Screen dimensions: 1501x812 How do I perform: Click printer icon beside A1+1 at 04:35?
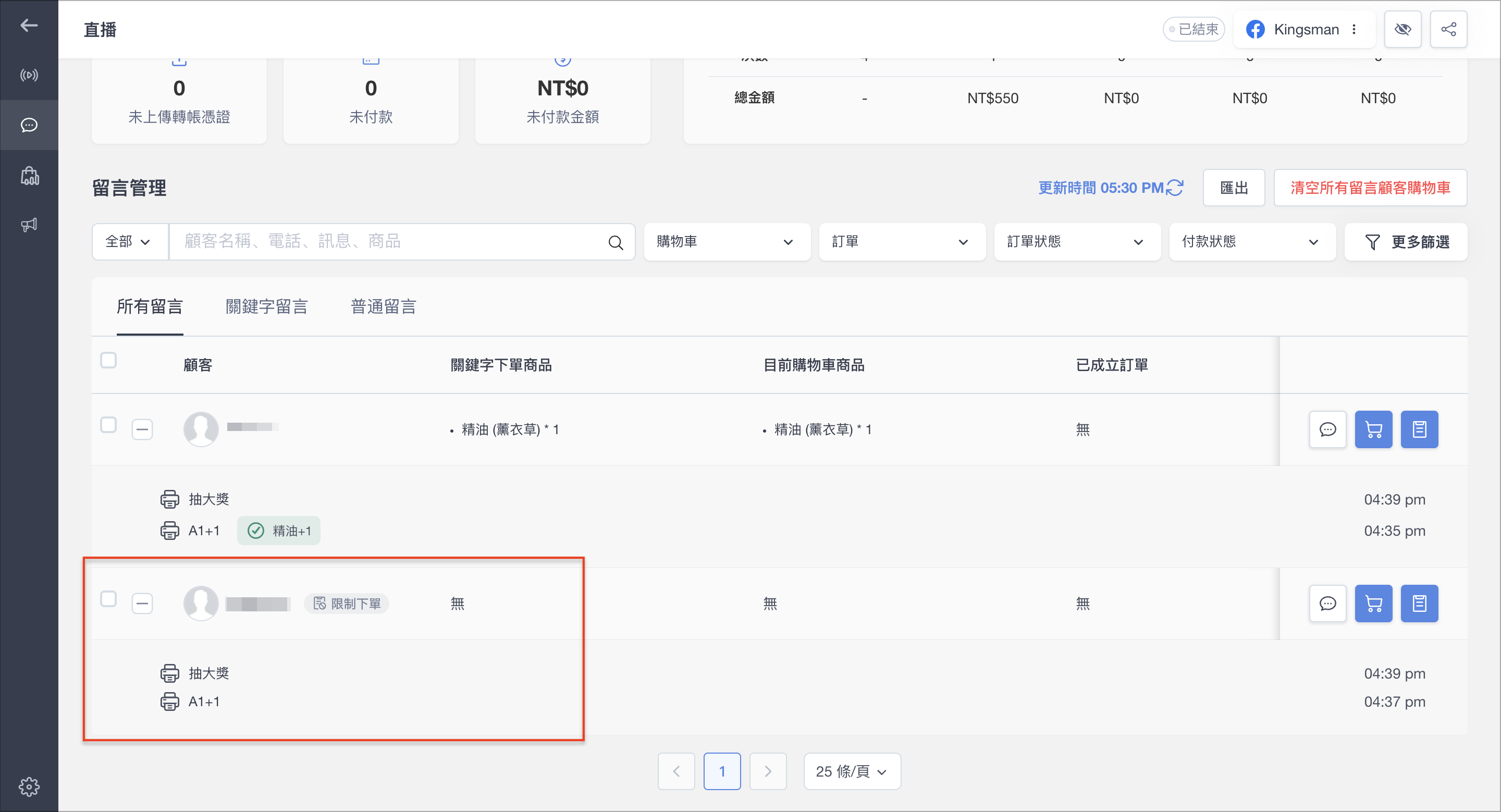click(169, 531)
